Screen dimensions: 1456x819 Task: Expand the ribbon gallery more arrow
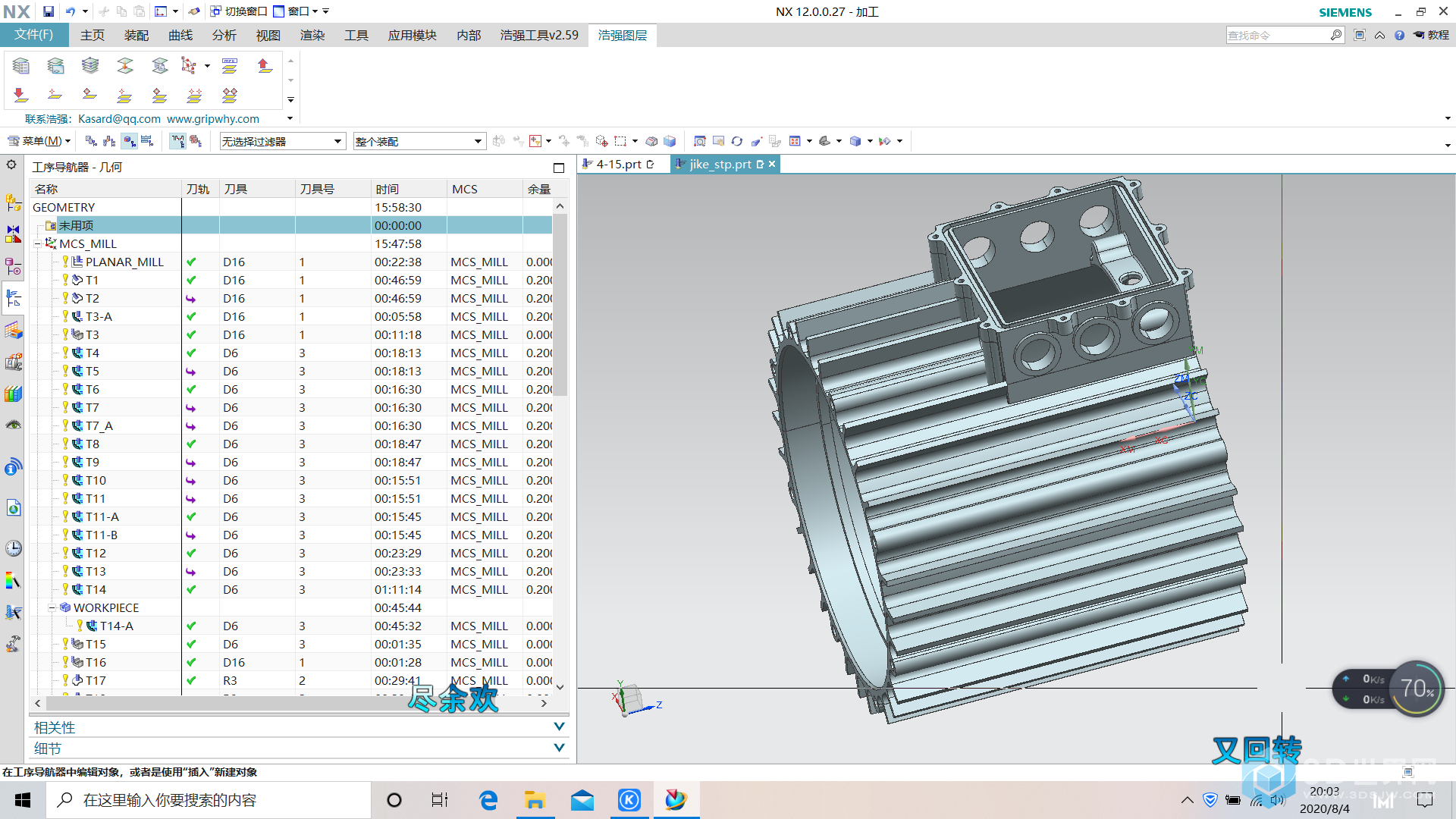pos(290,100)
